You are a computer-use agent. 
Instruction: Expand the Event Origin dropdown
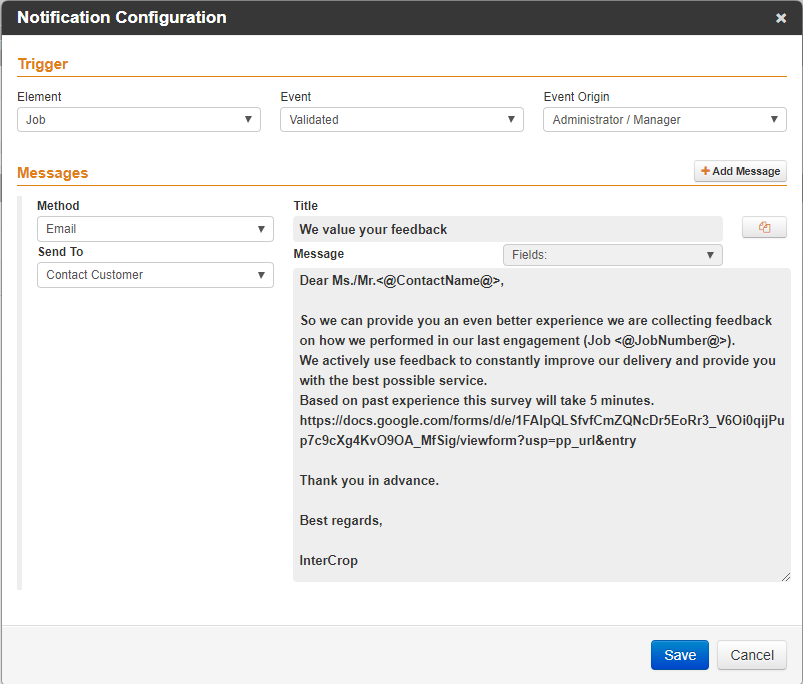coord(665,119)
